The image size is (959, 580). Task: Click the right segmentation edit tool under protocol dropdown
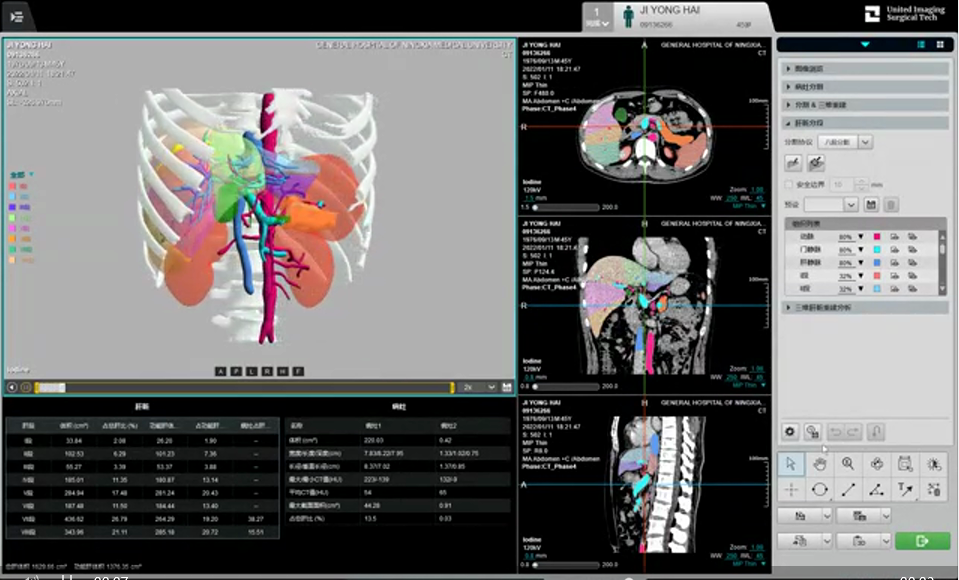[816, 163]
